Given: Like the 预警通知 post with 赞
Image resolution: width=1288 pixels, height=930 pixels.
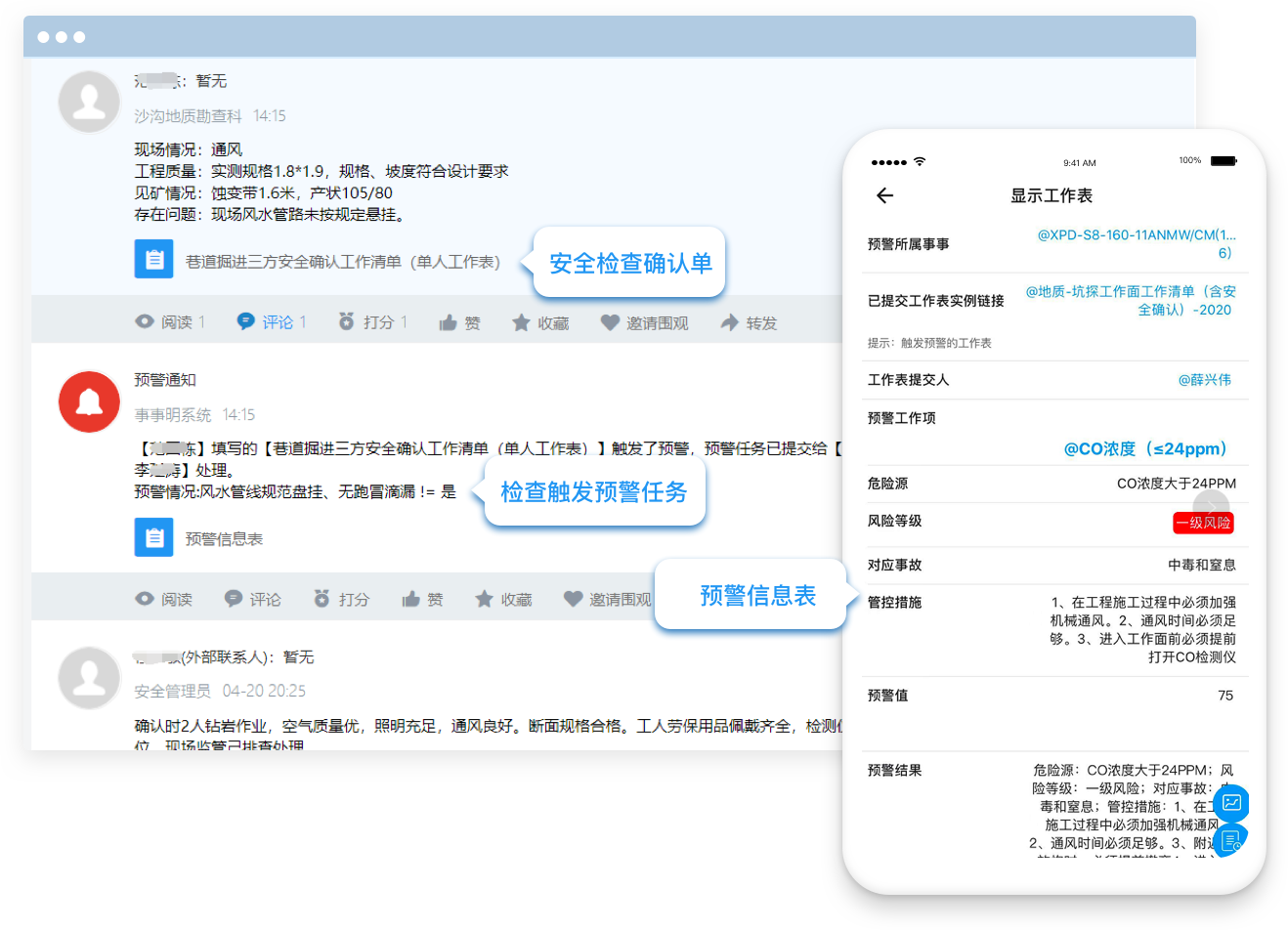Looking at the screenshot, I should [x=422, y=599].
